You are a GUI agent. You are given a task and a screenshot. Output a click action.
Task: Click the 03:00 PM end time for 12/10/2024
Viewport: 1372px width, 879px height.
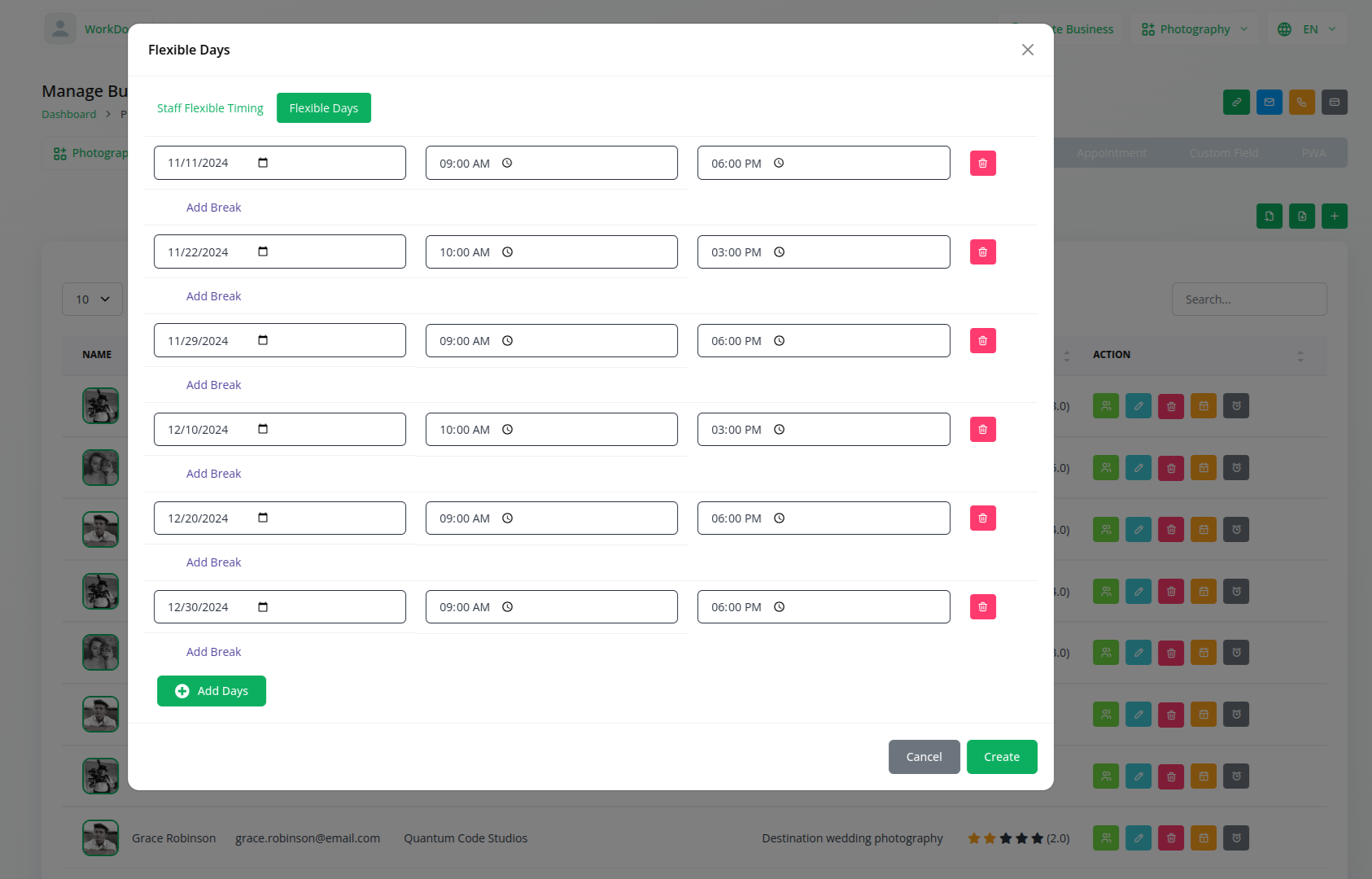click(x=824, y=430)
